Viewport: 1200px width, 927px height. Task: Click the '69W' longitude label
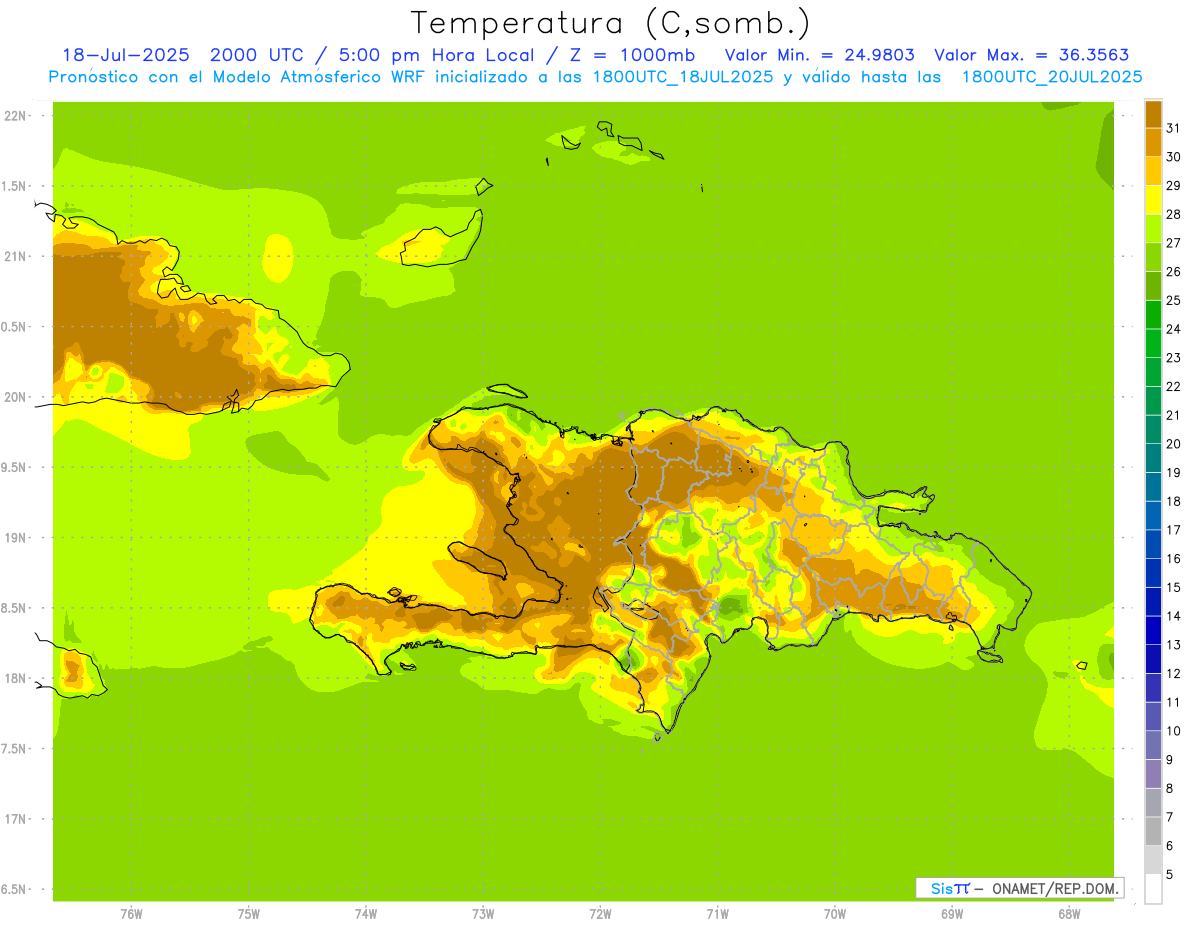952,914
